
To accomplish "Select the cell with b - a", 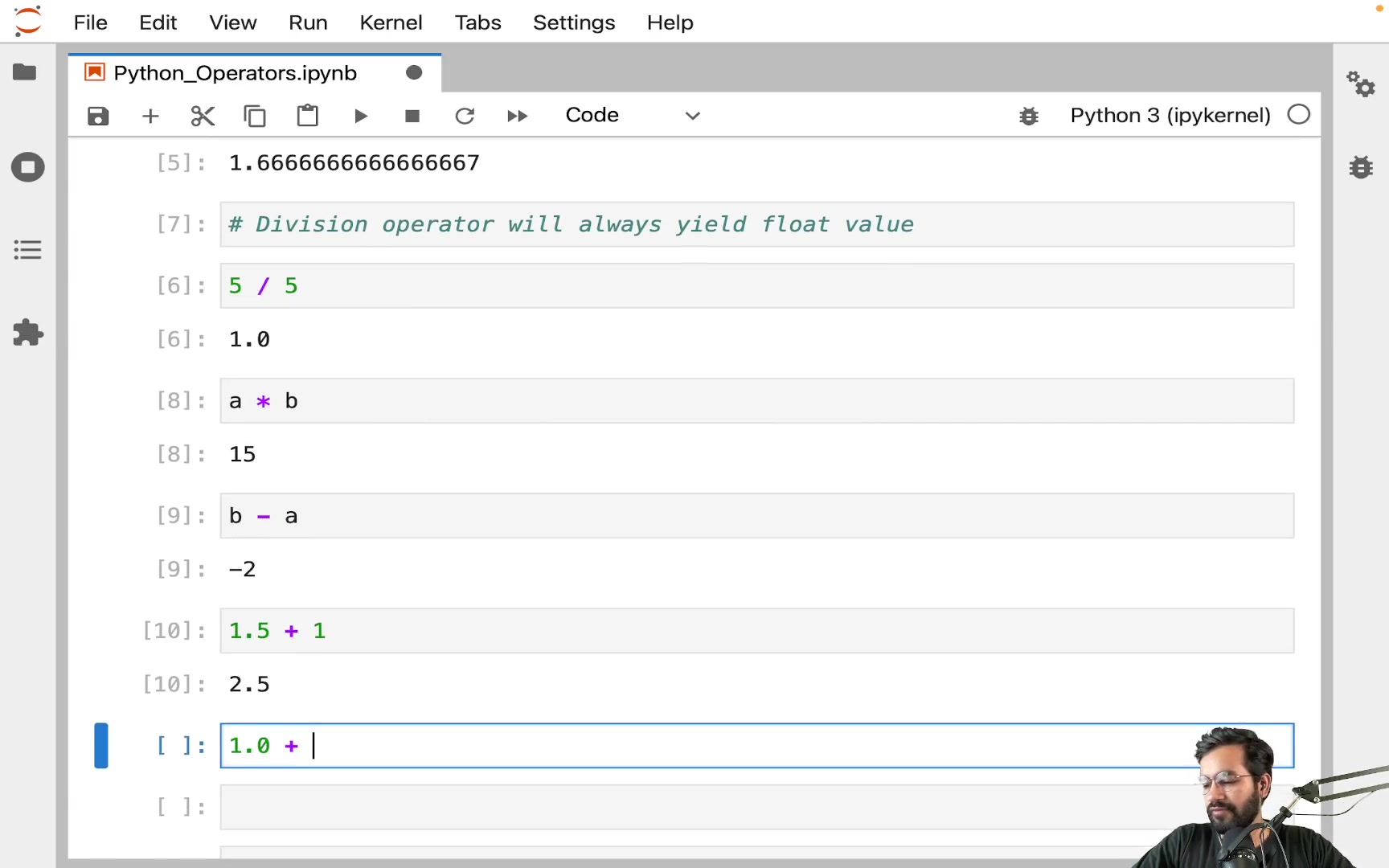I will [756, 516].
